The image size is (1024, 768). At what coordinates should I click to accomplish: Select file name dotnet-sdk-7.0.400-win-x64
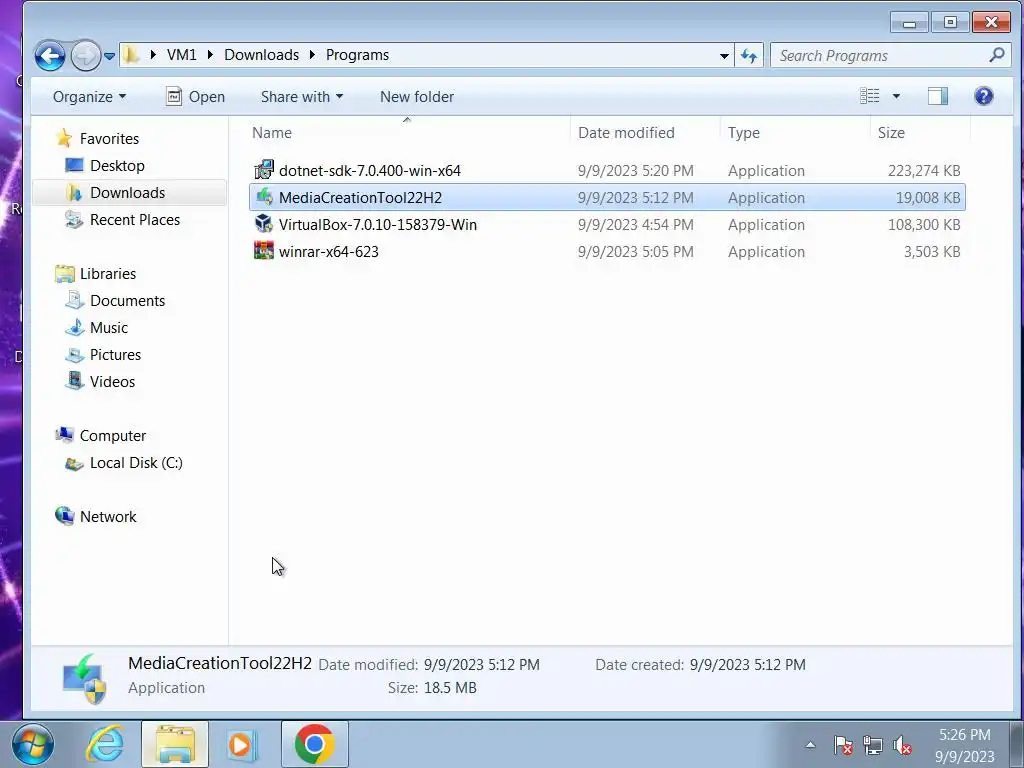point(370,170)
